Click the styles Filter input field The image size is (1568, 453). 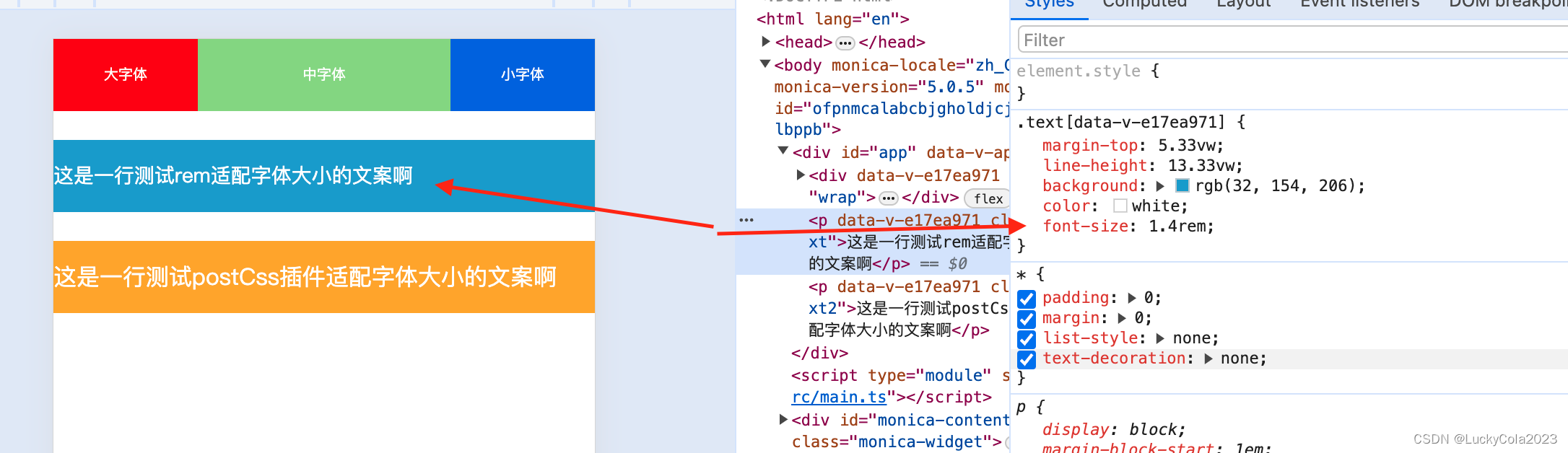click(x=1292, y=40)
